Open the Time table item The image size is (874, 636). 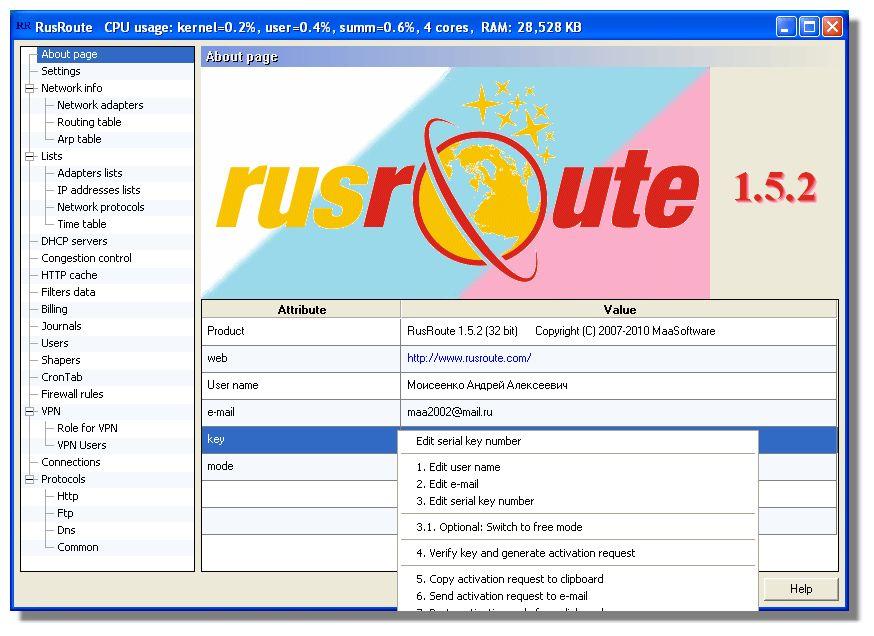81,224
